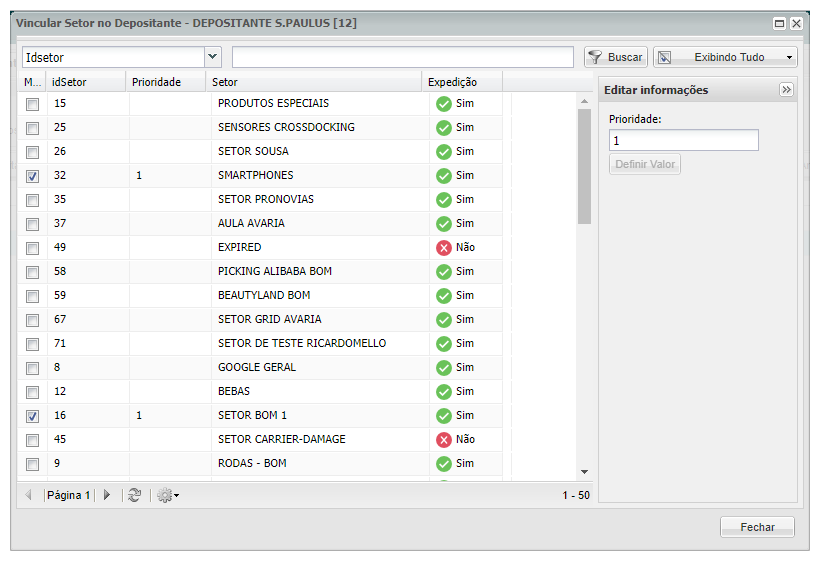This screenshot has height=561, width=820.
Task: Click the icon beside Exibindo Tudo
Action: click(x=664, y=57)
